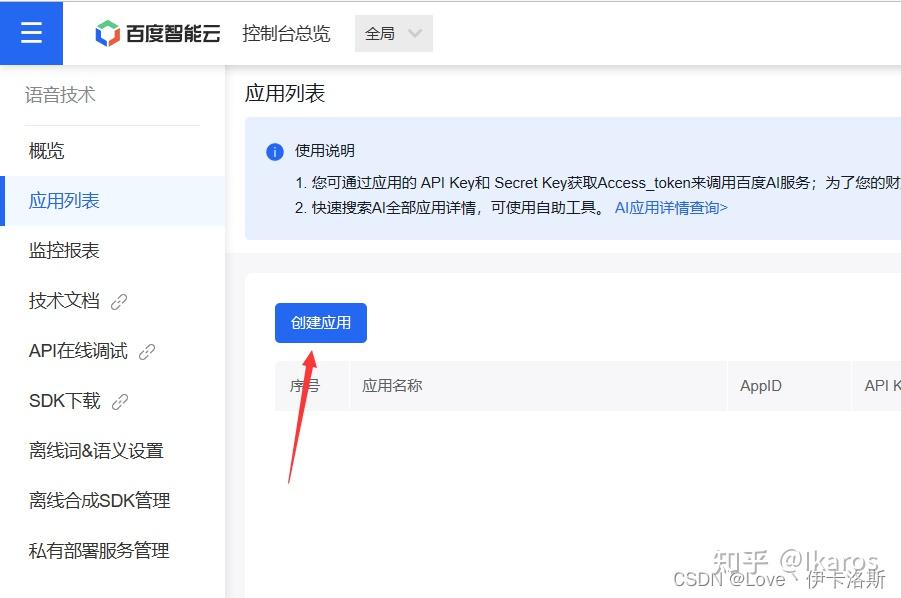The width and height of the screenshot is (901, 598).
Task: Select the 私有部署服务管理 entry
Action: (98, 550)
